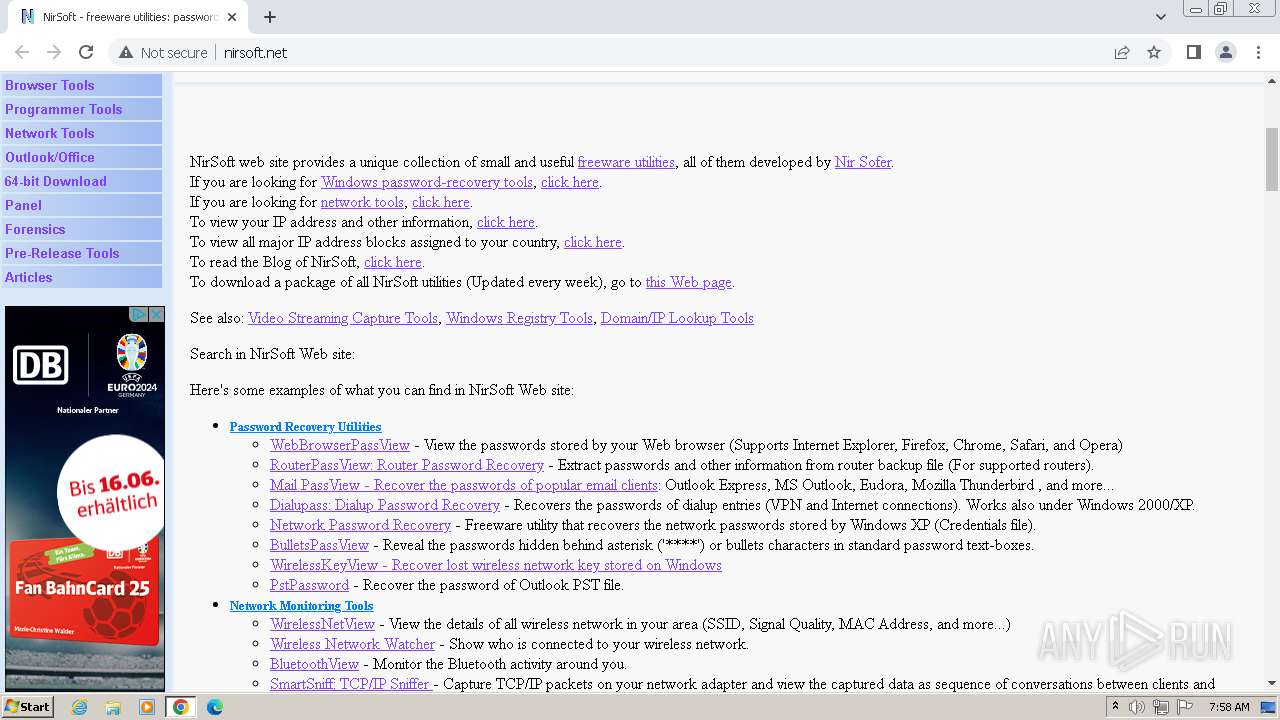Viewport: 1280px width, 720px height.
Task: Open BluetoothView link
Action: click(x=314, y=664)
